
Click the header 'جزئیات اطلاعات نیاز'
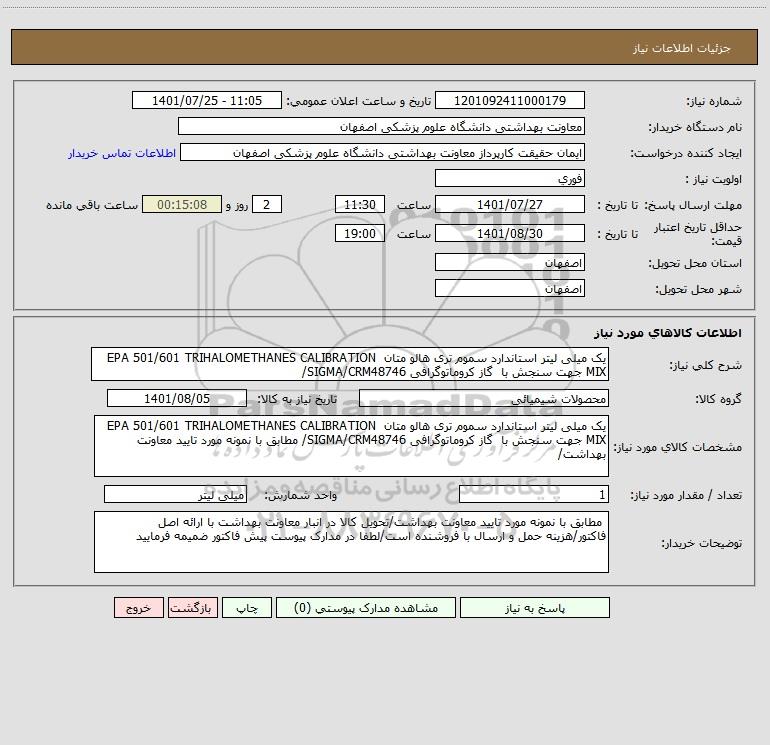click(x=682, y=48)
